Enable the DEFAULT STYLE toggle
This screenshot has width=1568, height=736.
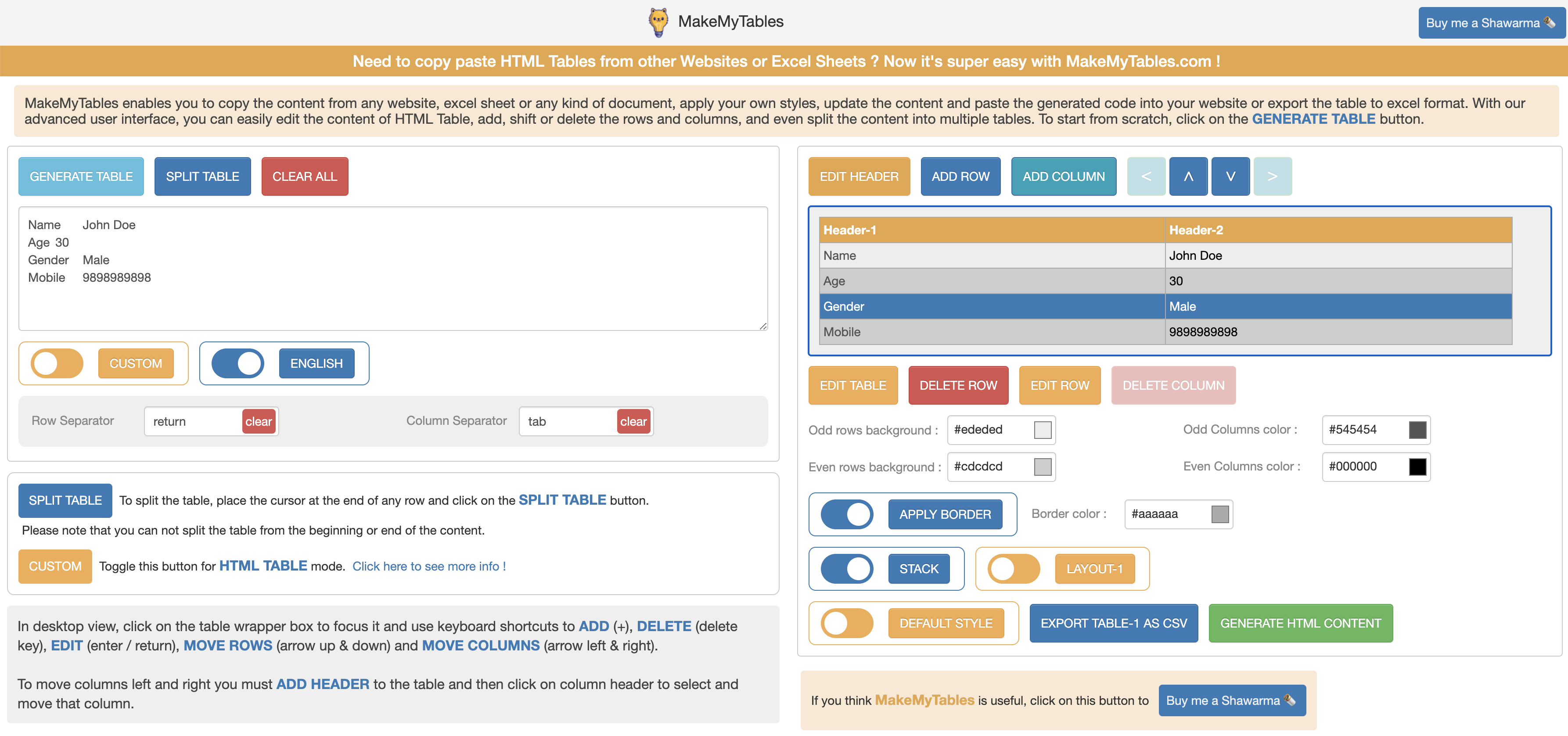846,623
